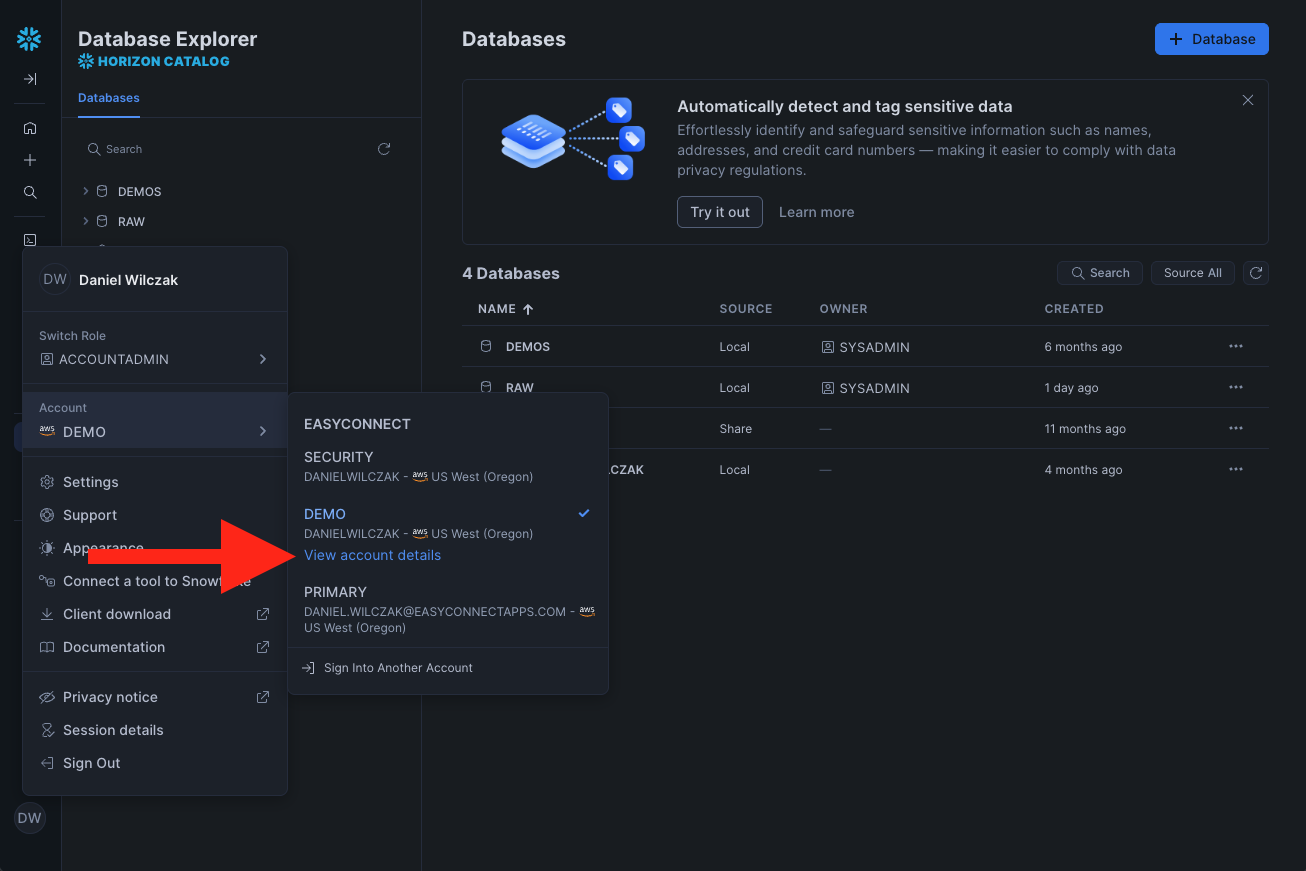Click View account details link
The height and width of the screenshot is (871, 1306).
(372, 555)
